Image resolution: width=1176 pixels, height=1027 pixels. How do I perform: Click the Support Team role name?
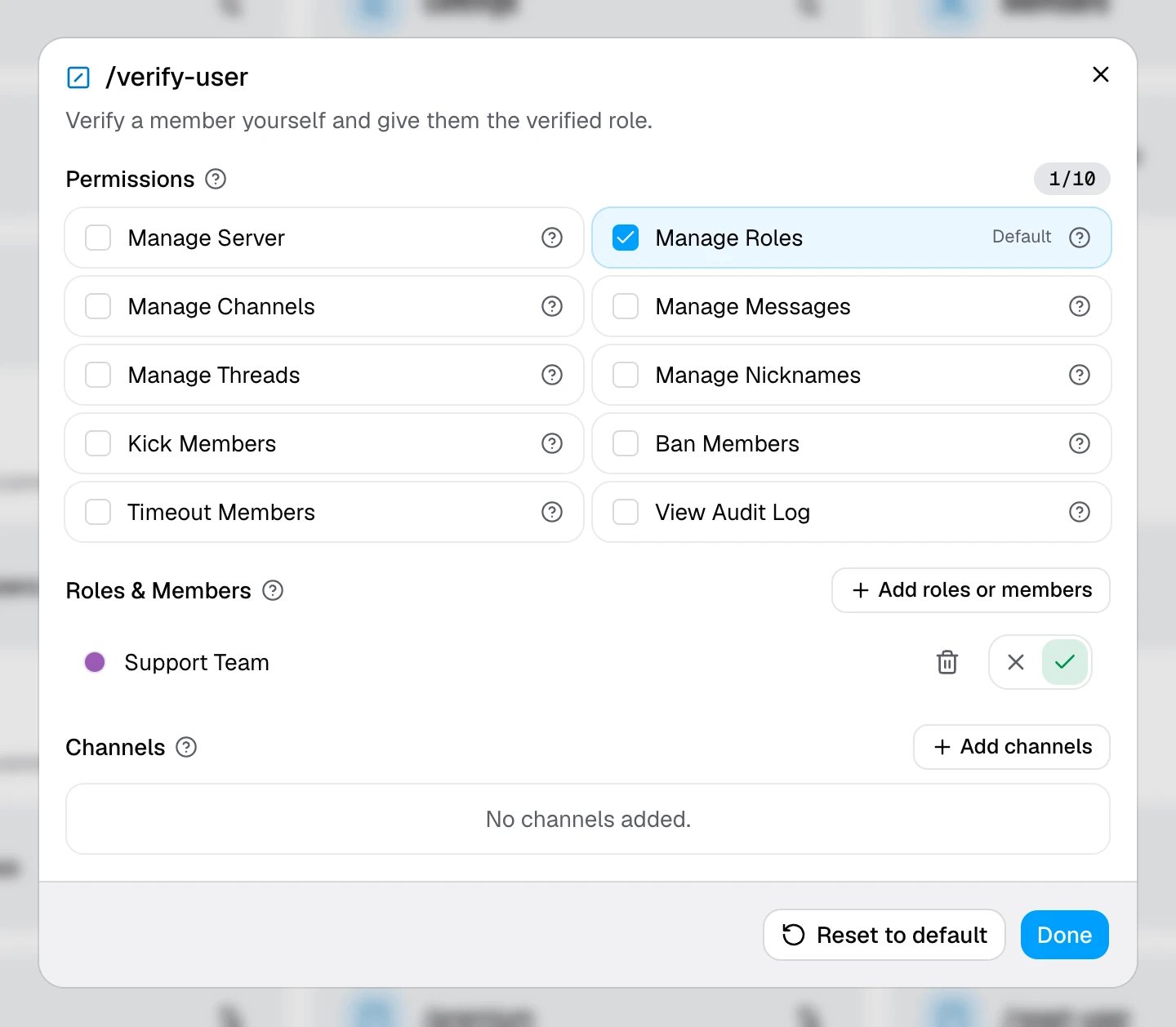[x=197, y=662]
